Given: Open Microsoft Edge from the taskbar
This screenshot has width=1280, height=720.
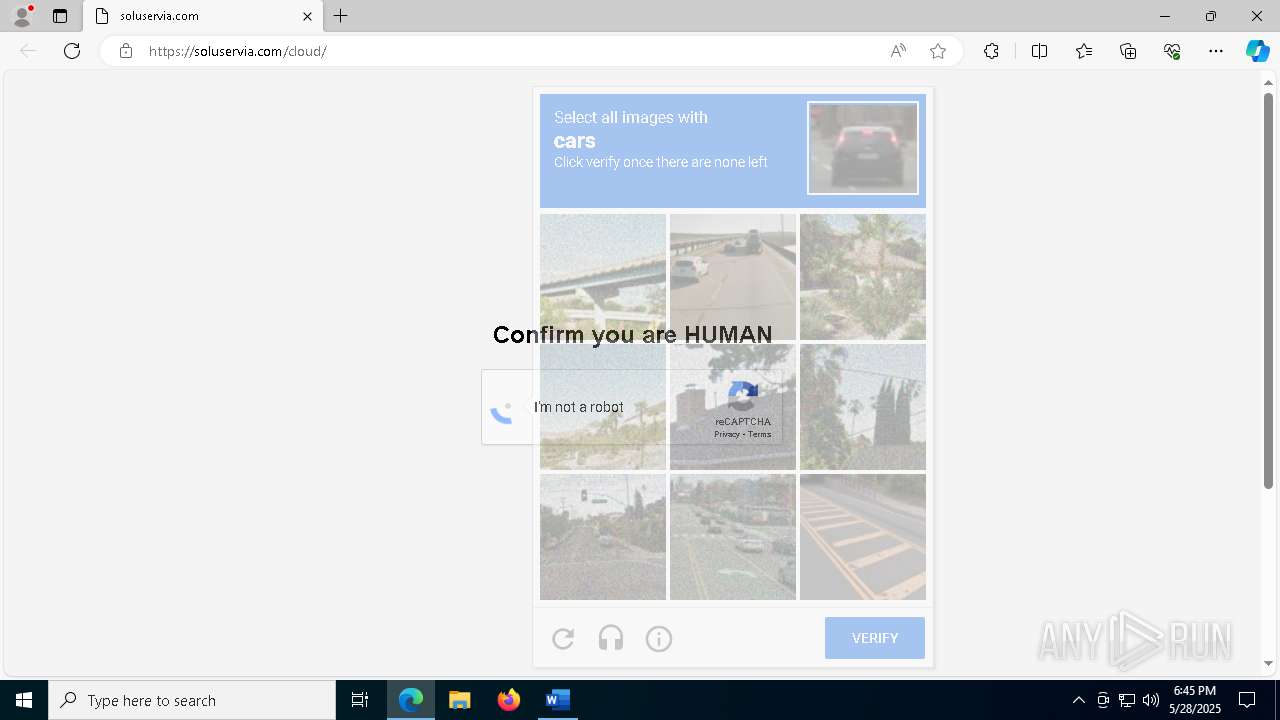Looking at the screenshot, I should pos(411,700).
